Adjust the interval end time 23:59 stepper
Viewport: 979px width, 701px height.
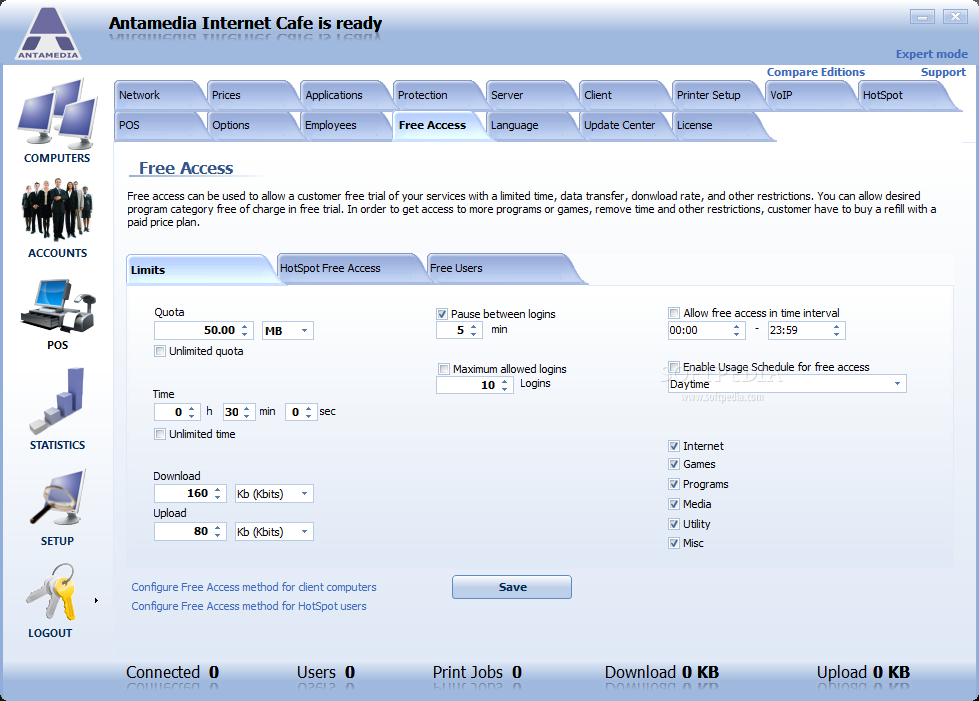coord(837,330)
